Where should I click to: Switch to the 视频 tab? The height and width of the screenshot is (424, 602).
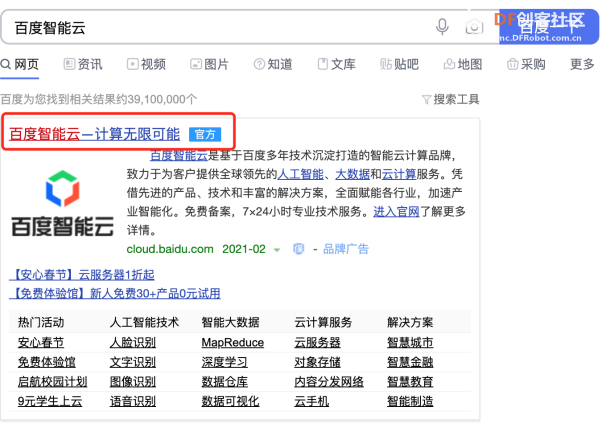click(x=146, y=64)
